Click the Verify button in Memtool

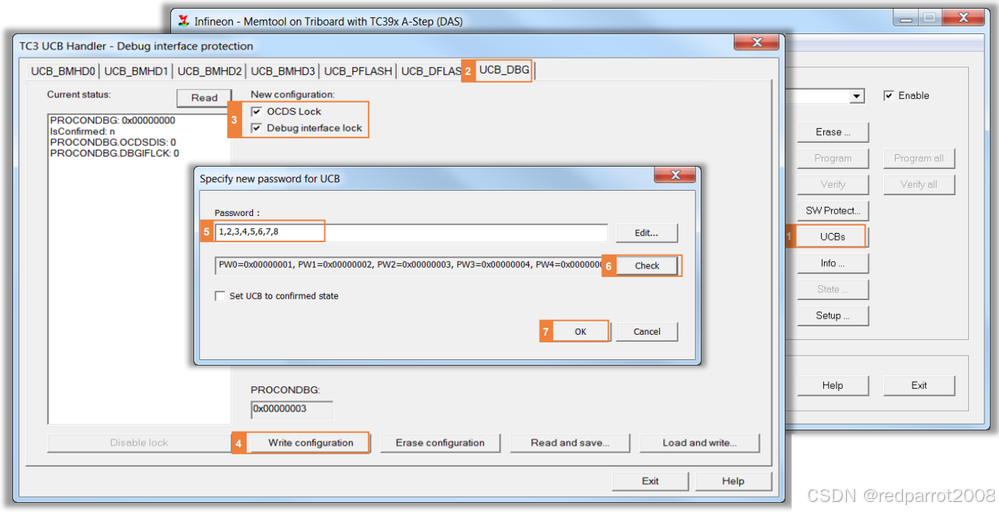point(833,184)
